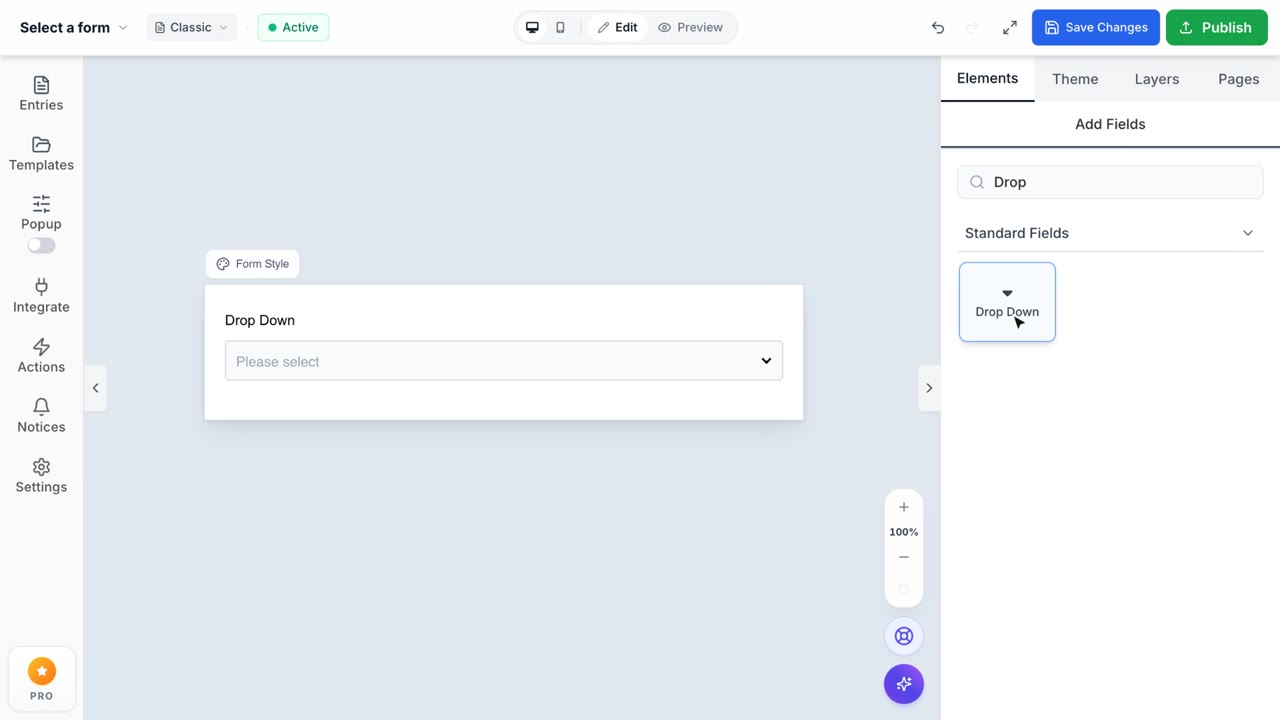Collapse the left sidebar arrow

[x=96, y=388]
